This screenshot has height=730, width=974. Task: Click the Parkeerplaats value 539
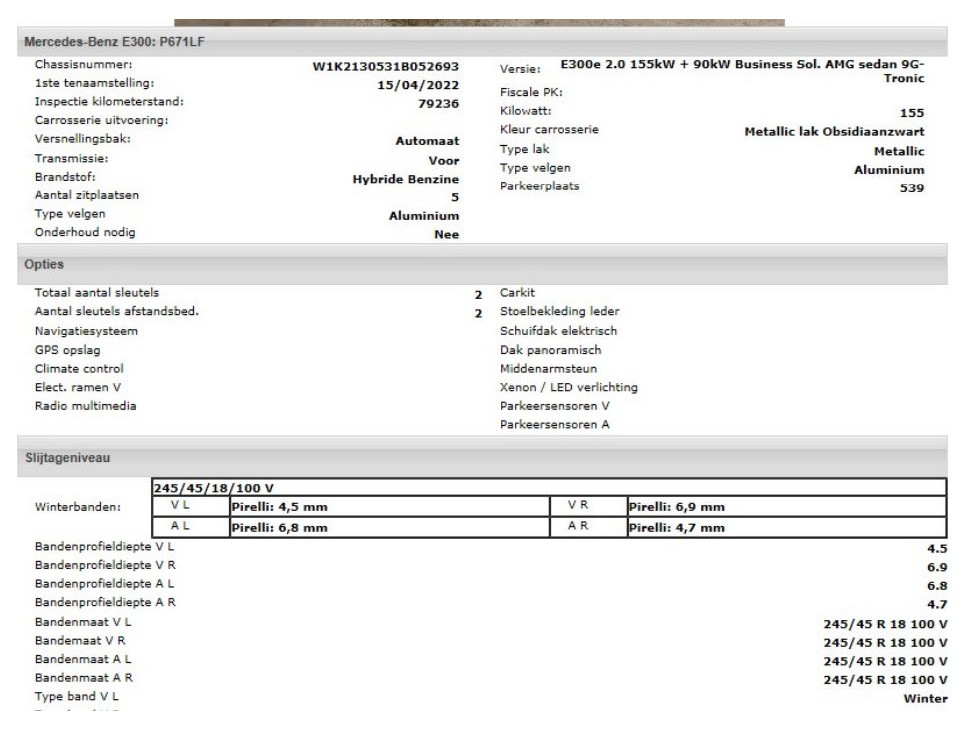[x=912, y=188]
